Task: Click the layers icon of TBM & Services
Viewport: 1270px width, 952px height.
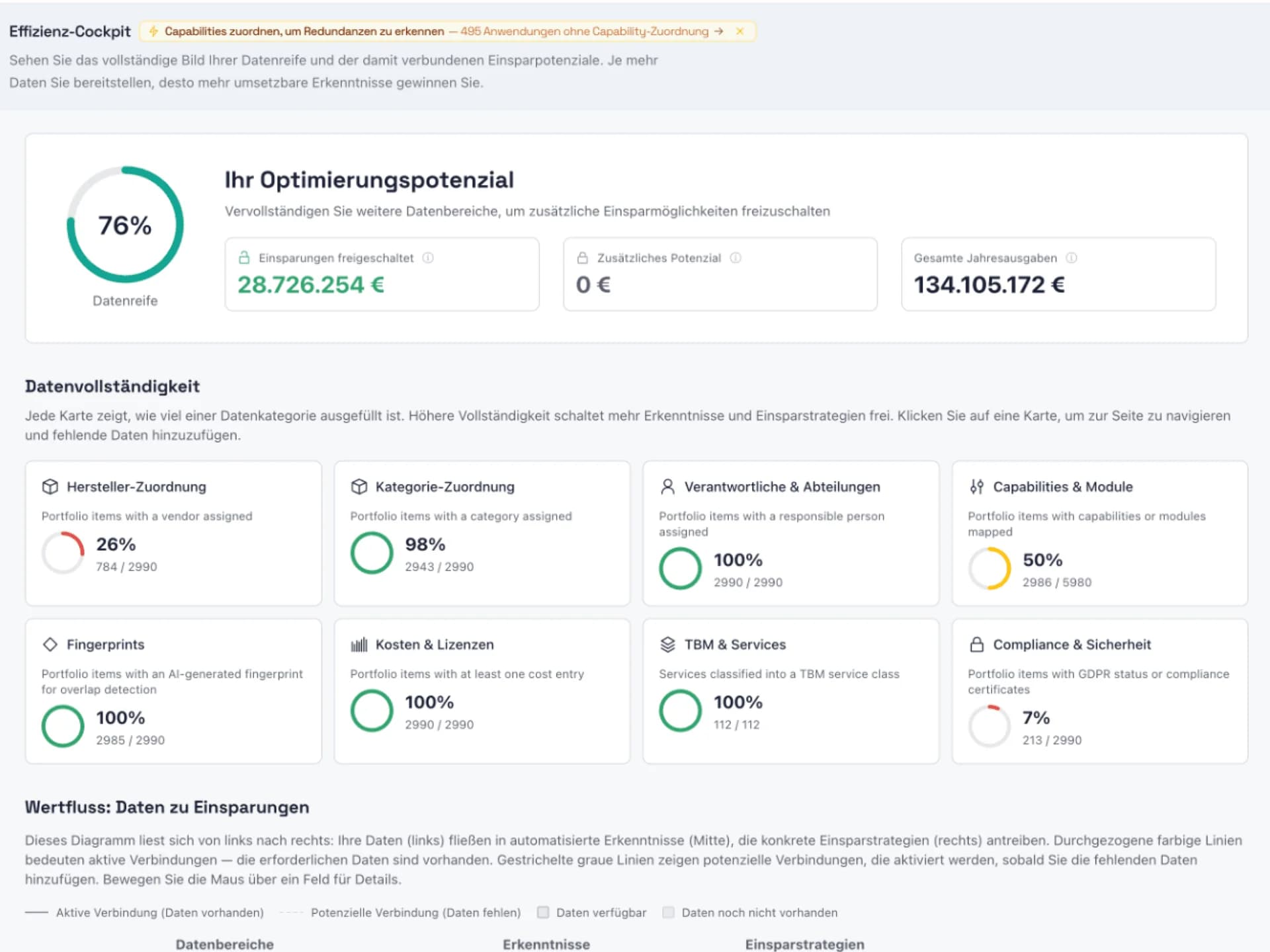Action: [x=668, y=644]
